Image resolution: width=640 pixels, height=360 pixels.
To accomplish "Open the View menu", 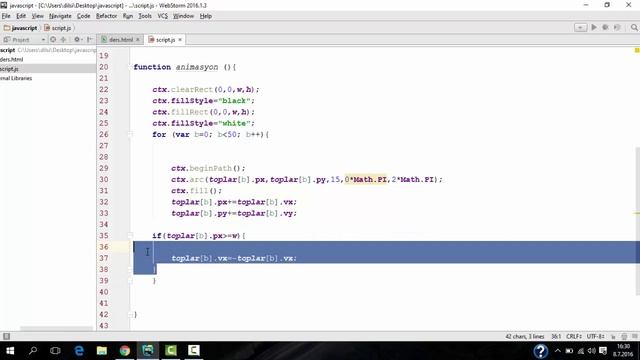I will [38, 16].
